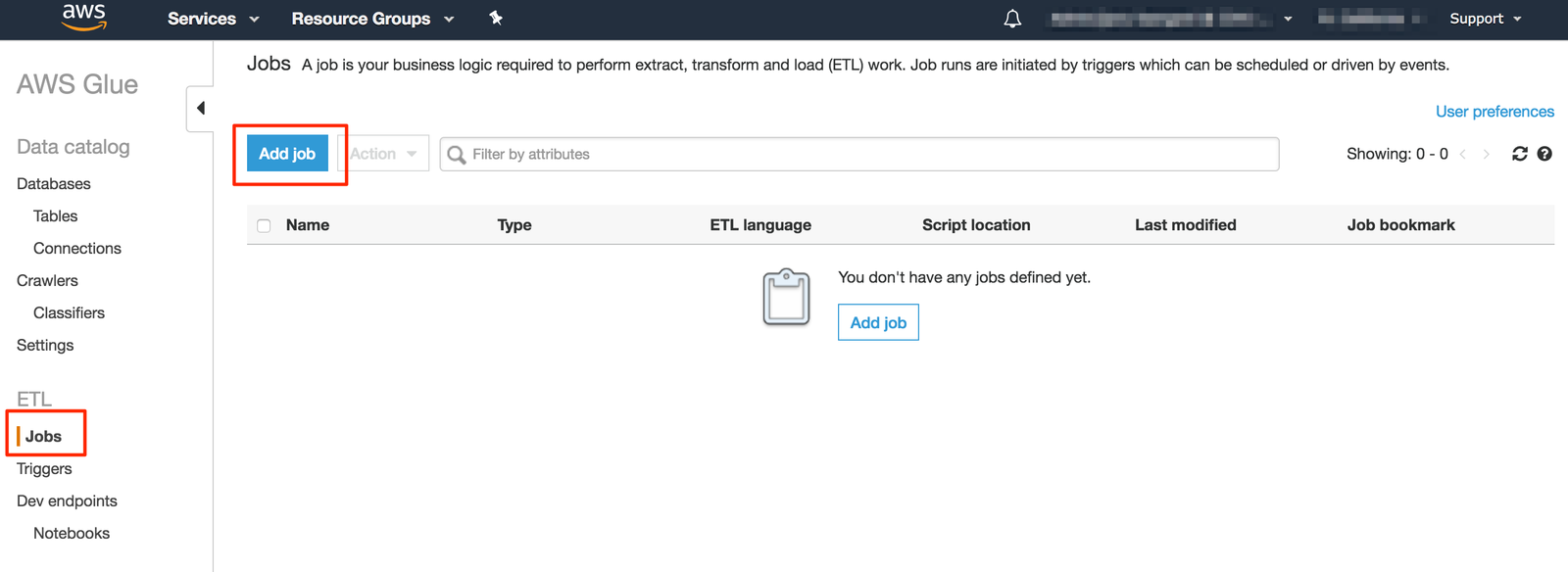Expand the Services menu
Image resolution: width=1568 pixels, height=572 pixels.
[213, 19]
